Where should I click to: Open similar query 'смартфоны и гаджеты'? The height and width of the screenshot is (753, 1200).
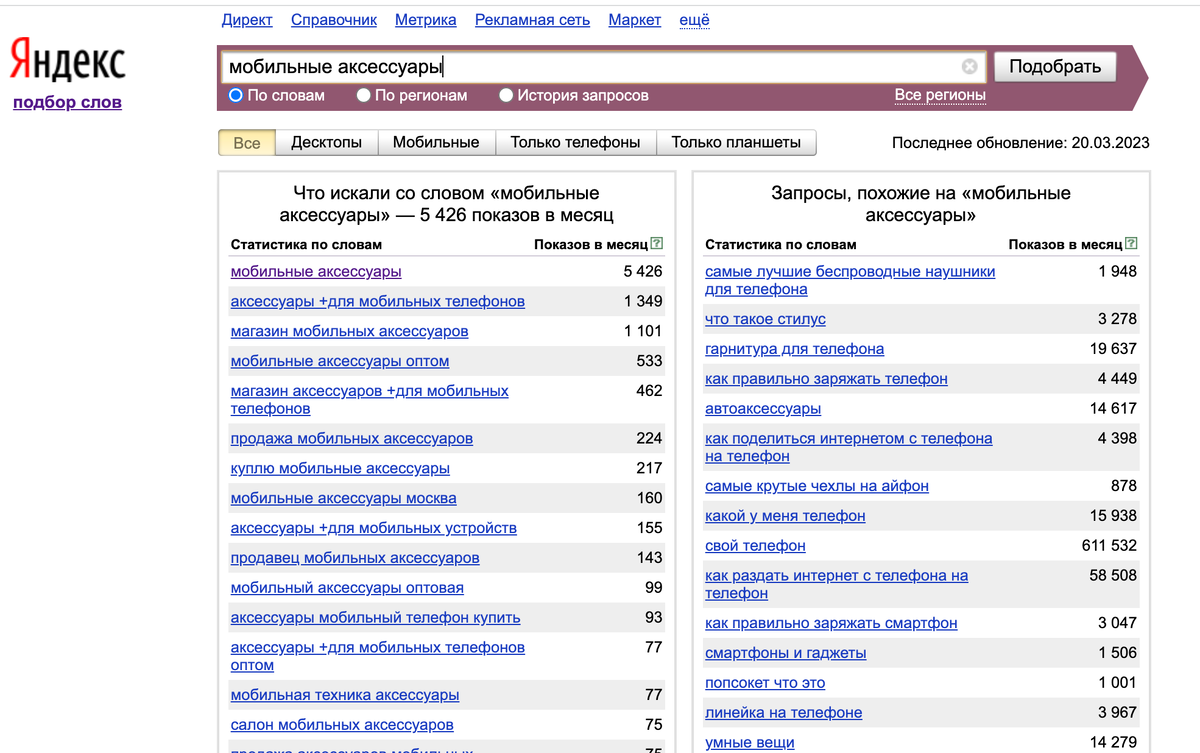786,653
